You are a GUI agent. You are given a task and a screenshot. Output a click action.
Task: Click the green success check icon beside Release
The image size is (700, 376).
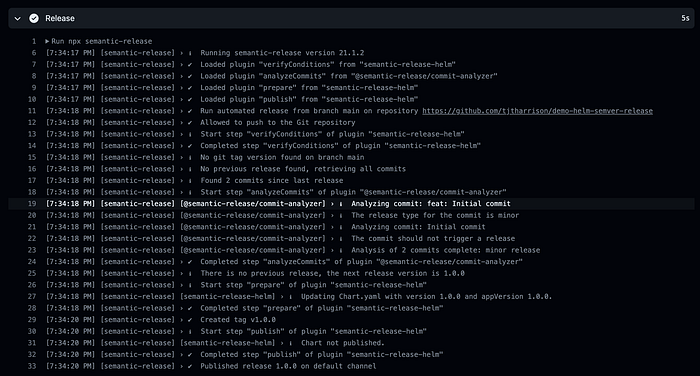(x=34, y=18)
